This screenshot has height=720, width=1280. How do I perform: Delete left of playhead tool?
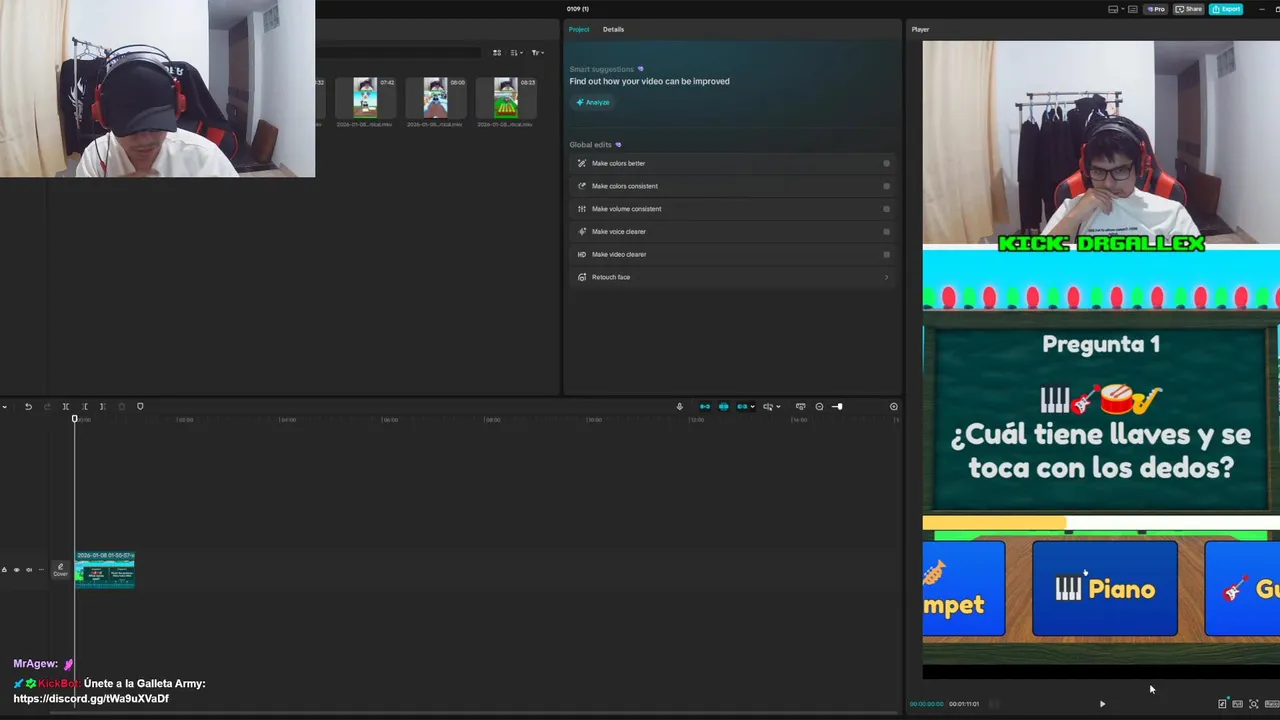[84, 406]
